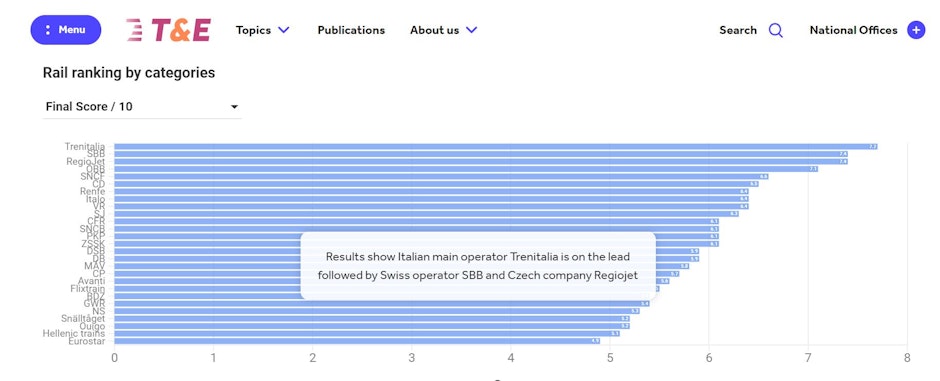Screen dimensions: 940x381
Task: Click the Trenitalia results tooltip box
Action: point(478,266)
